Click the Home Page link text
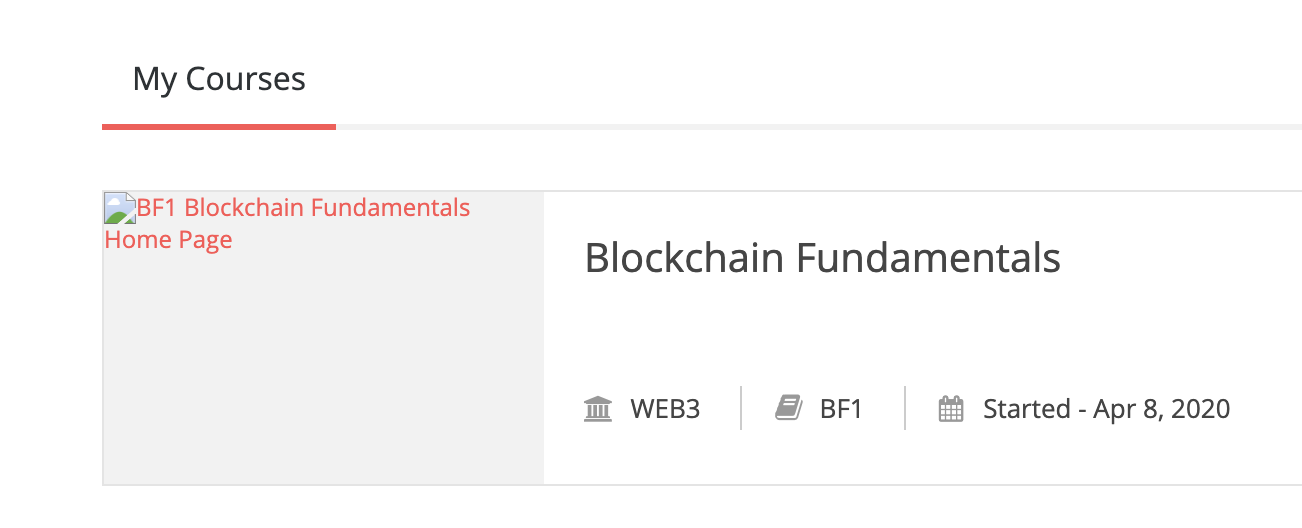 [168, 240]
